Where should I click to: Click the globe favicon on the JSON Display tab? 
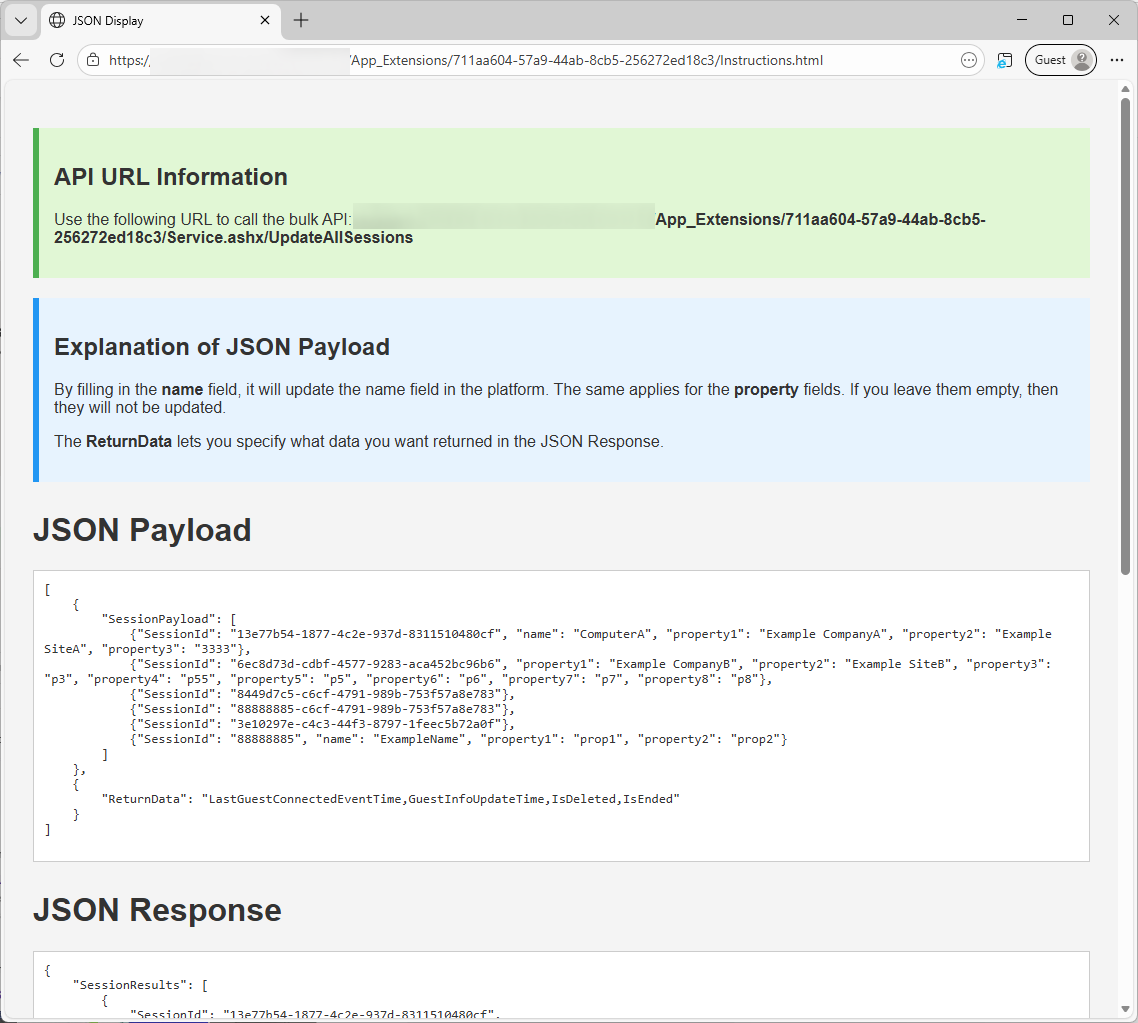point(57,20)
